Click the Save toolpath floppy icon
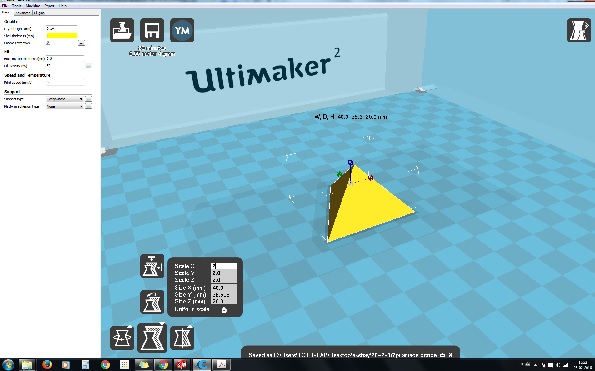This screenshot has width=595, height=371. click(152, 30)
